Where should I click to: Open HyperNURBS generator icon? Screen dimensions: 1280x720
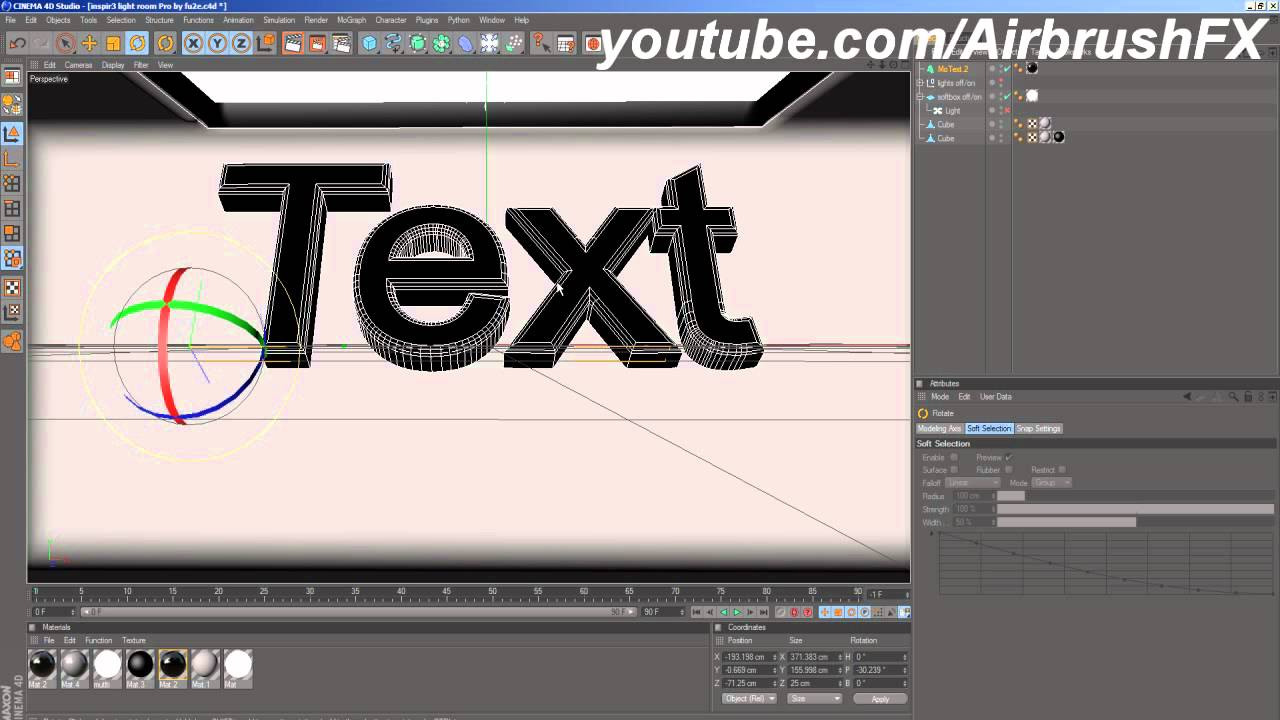coord(417,43)
